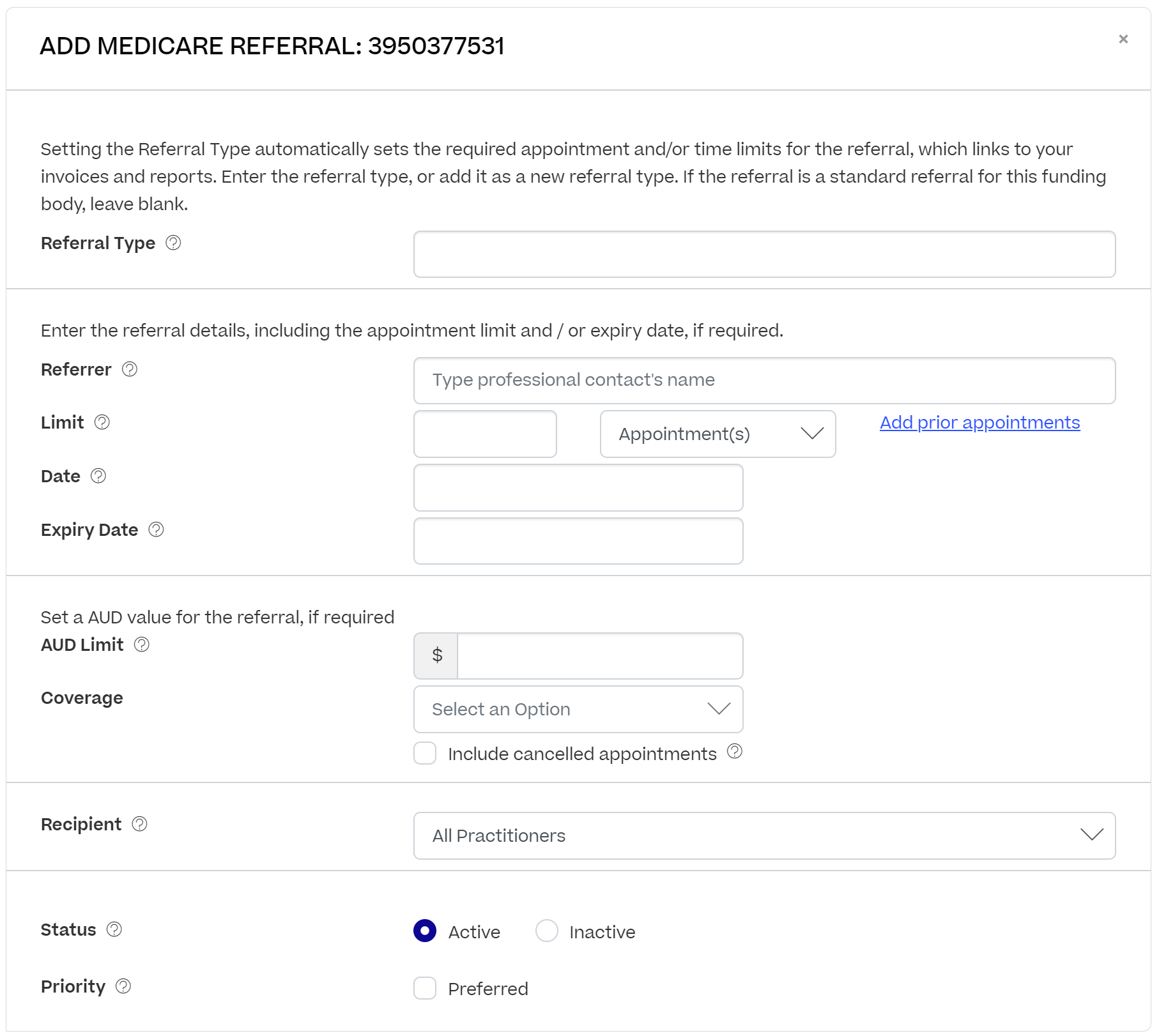The image size is (1159, 1036).
Task: Click the help icon beside Referral Type
Action: tap(173, 243)
